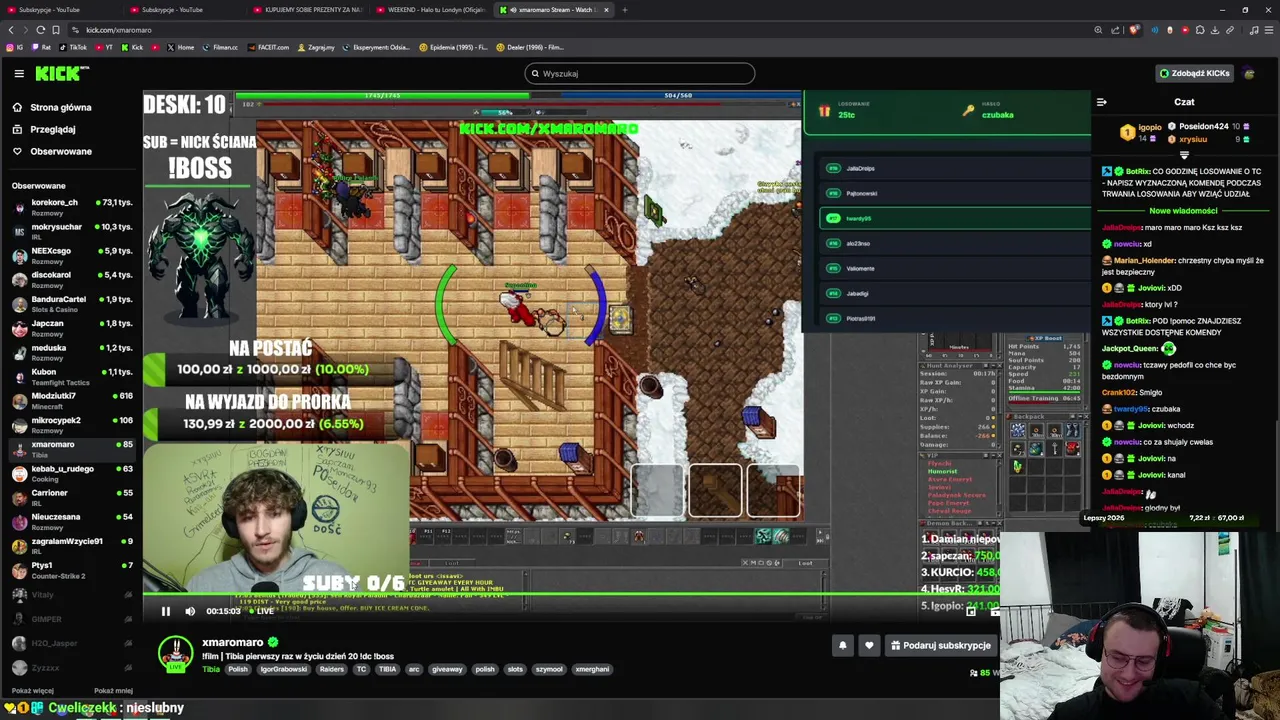1280x720 pixels.
Task: Open Japczan channel in the sidebar
Action: [x=72, y=328]
